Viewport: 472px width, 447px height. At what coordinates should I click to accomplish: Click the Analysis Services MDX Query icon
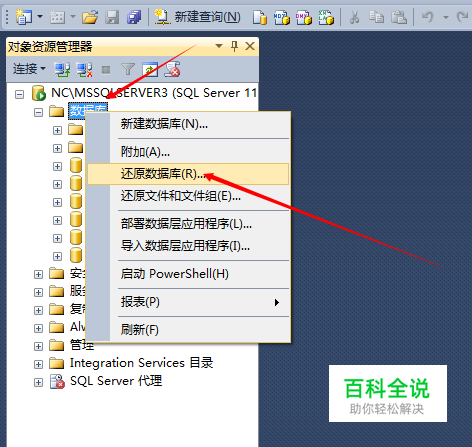point(282,17)
